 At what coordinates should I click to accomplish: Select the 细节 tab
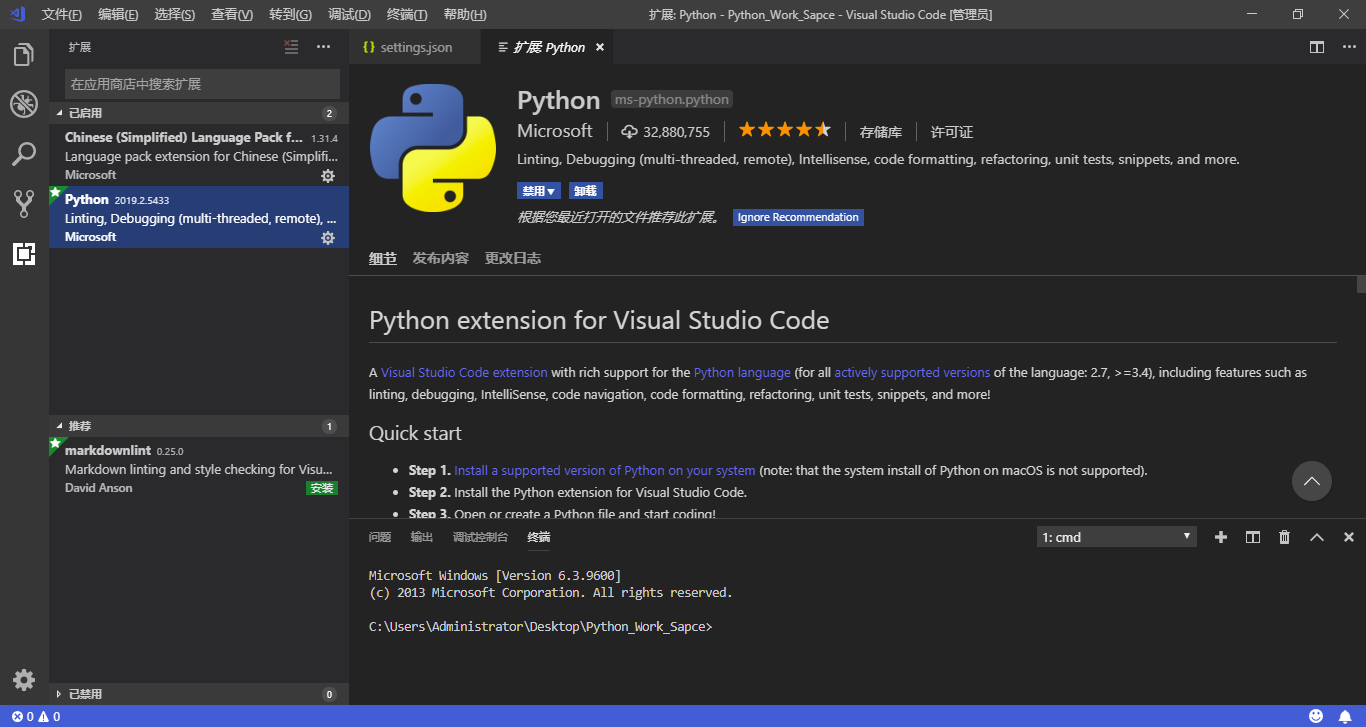tap(383, 258)
